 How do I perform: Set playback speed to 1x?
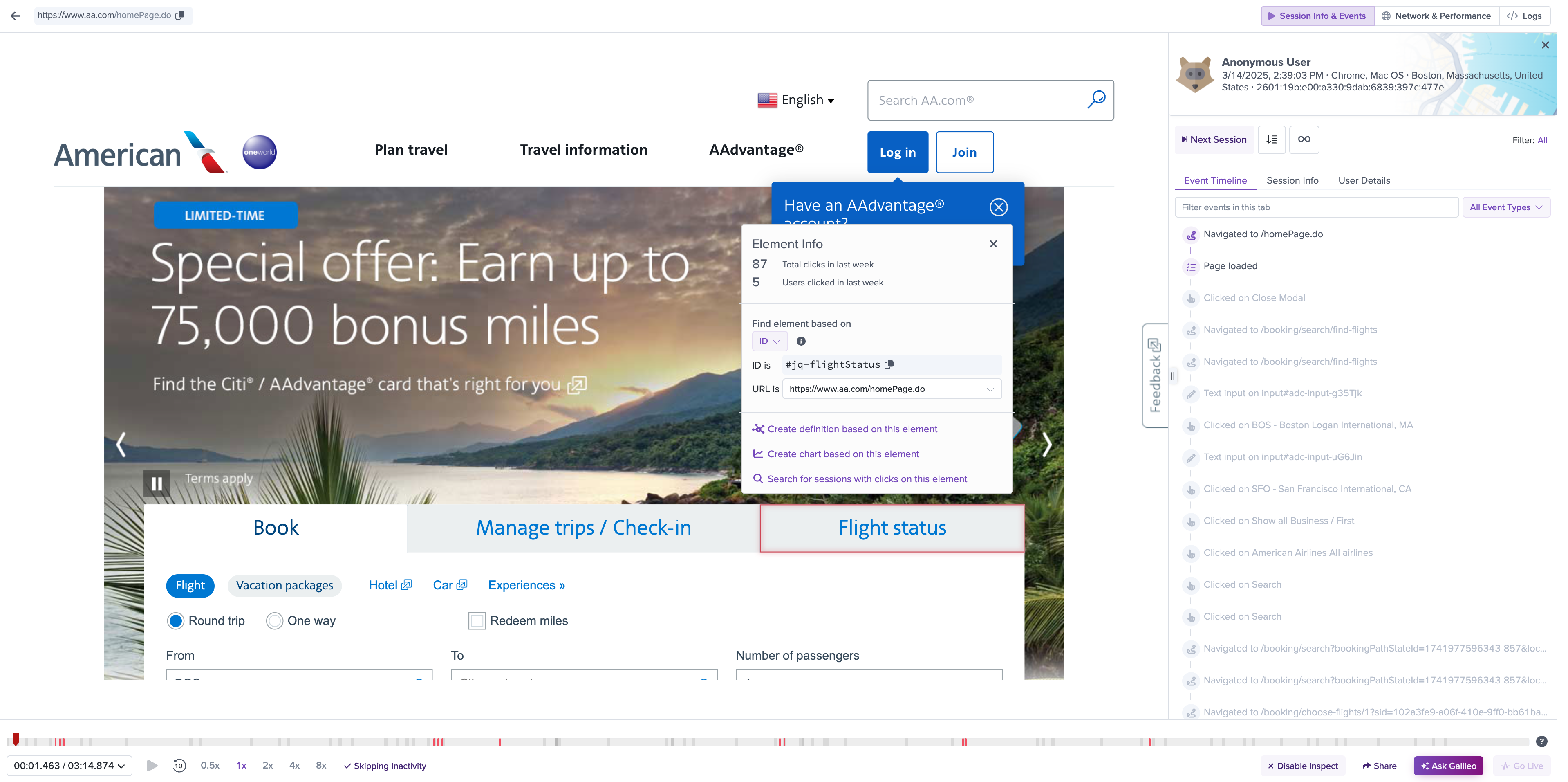click(x=241, y=766)
